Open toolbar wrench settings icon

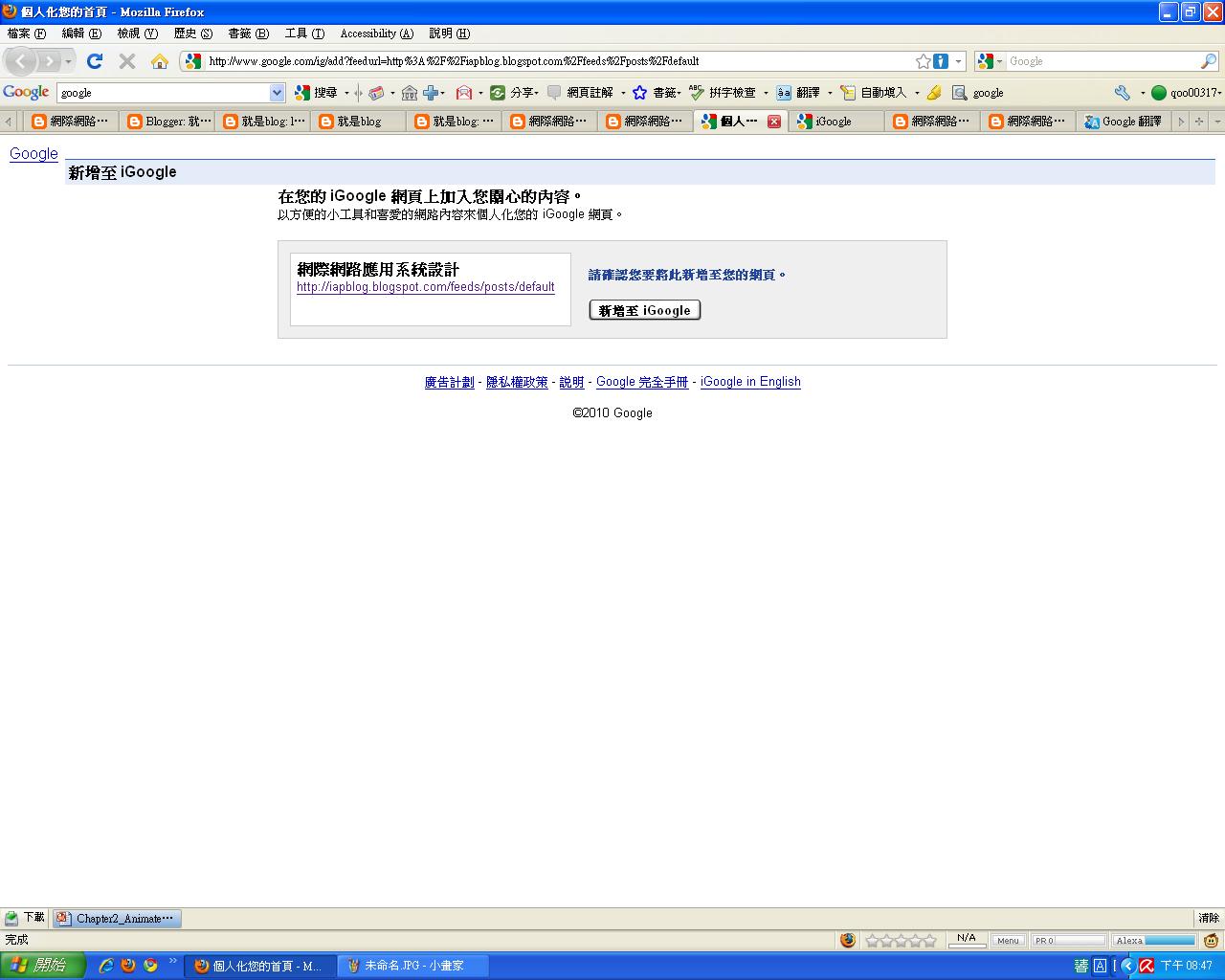tap(1123, 93)
